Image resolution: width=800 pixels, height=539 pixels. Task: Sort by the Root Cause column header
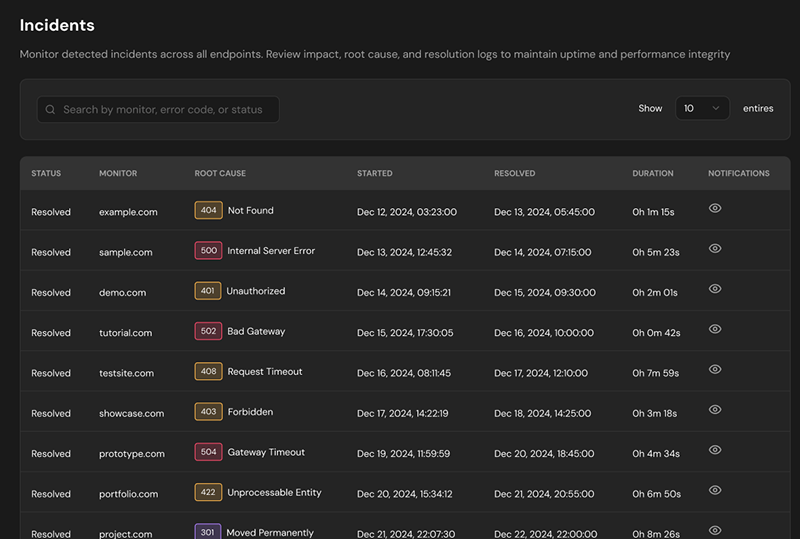[x=220, y=174]
